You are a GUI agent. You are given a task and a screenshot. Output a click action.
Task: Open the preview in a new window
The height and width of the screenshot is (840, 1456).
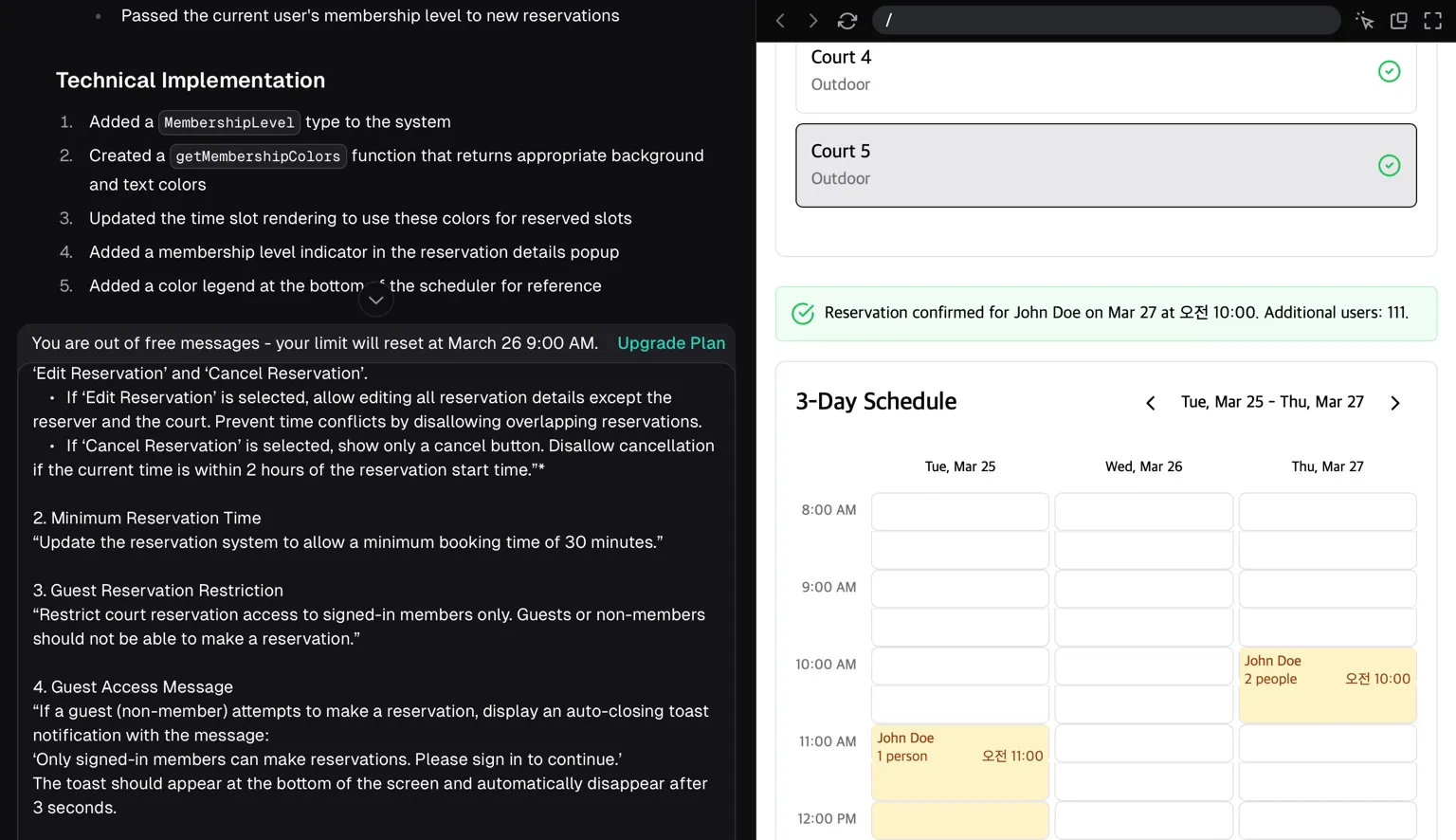click(x=1398, y=21)
